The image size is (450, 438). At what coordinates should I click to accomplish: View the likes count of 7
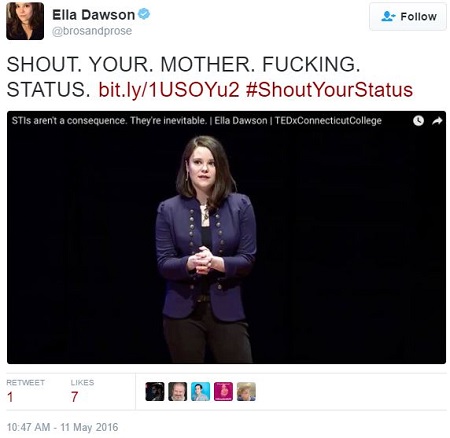point(74,397)
